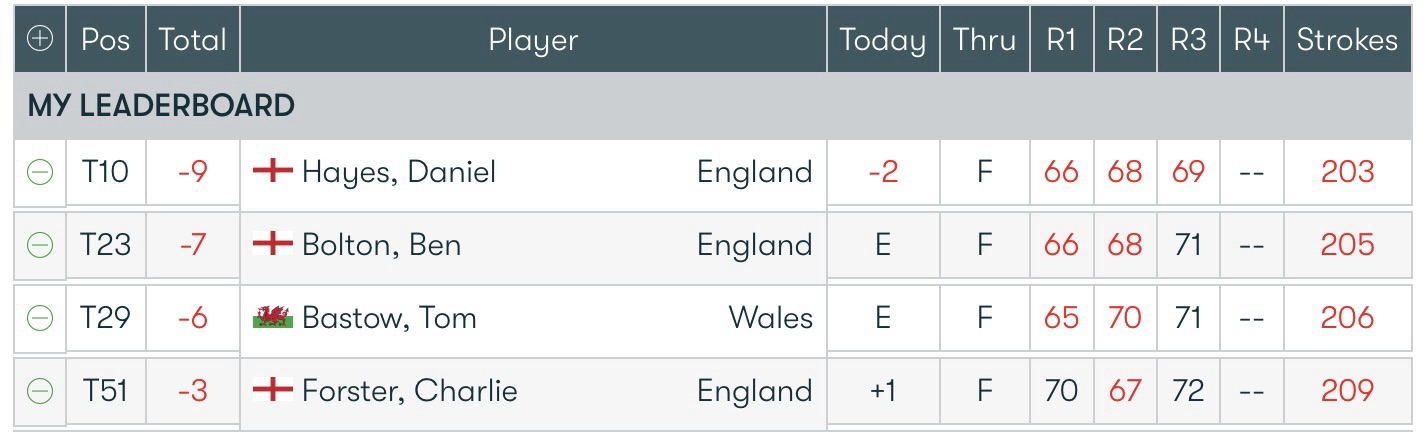Remove Ben Bolton with the minus icon
Viewport: 1423px width, 432px height.
[x=40, y=245]
